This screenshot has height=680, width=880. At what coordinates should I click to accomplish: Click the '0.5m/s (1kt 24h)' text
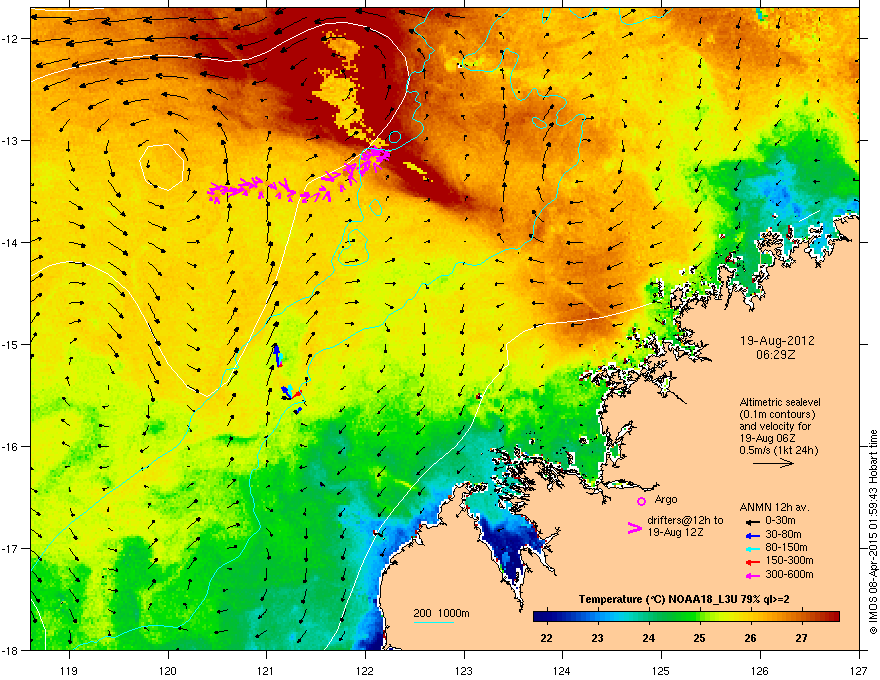pos(778,451)
